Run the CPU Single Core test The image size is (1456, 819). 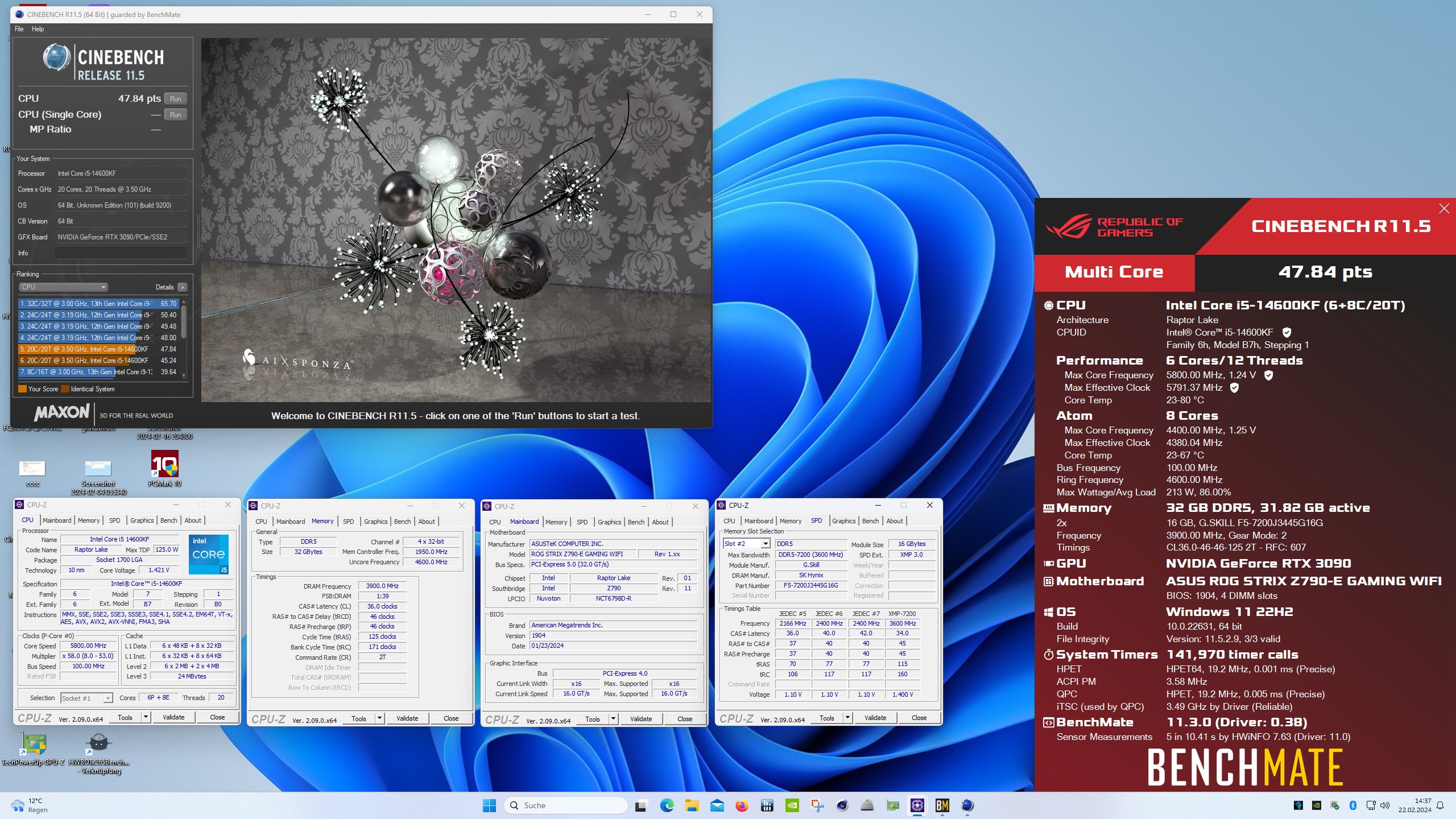tap(176, 114)
